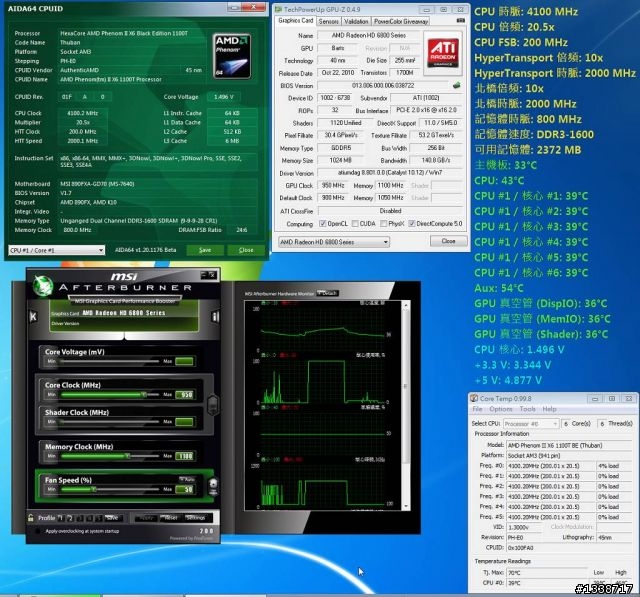Click the Core Voltage value 1.496 V in AIDA64
640x597 pixels.
coord(224,97)
